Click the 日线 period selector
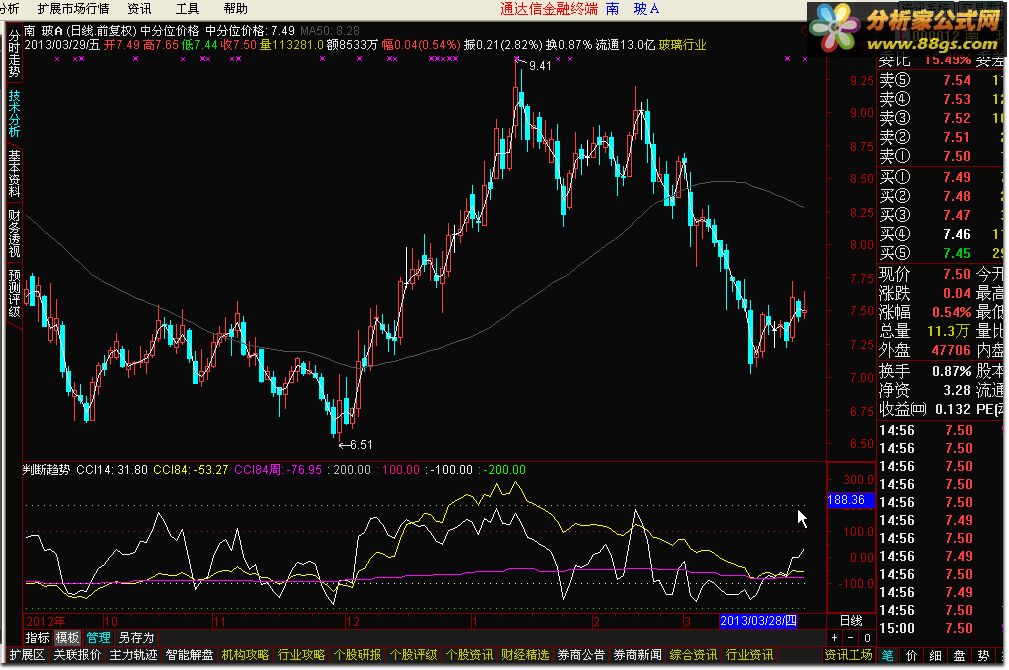 tap(851, 621)
